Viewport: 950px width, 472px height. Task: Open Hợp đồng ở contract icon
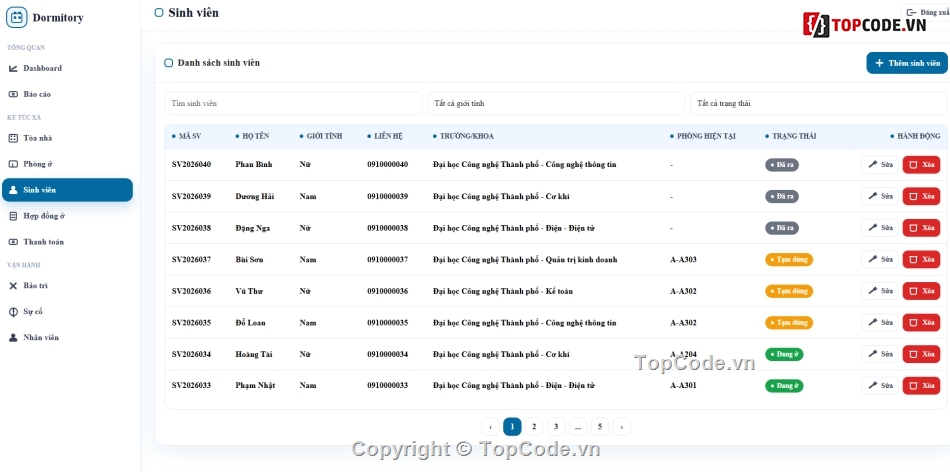pyautogui.click(x=13, y=216)
